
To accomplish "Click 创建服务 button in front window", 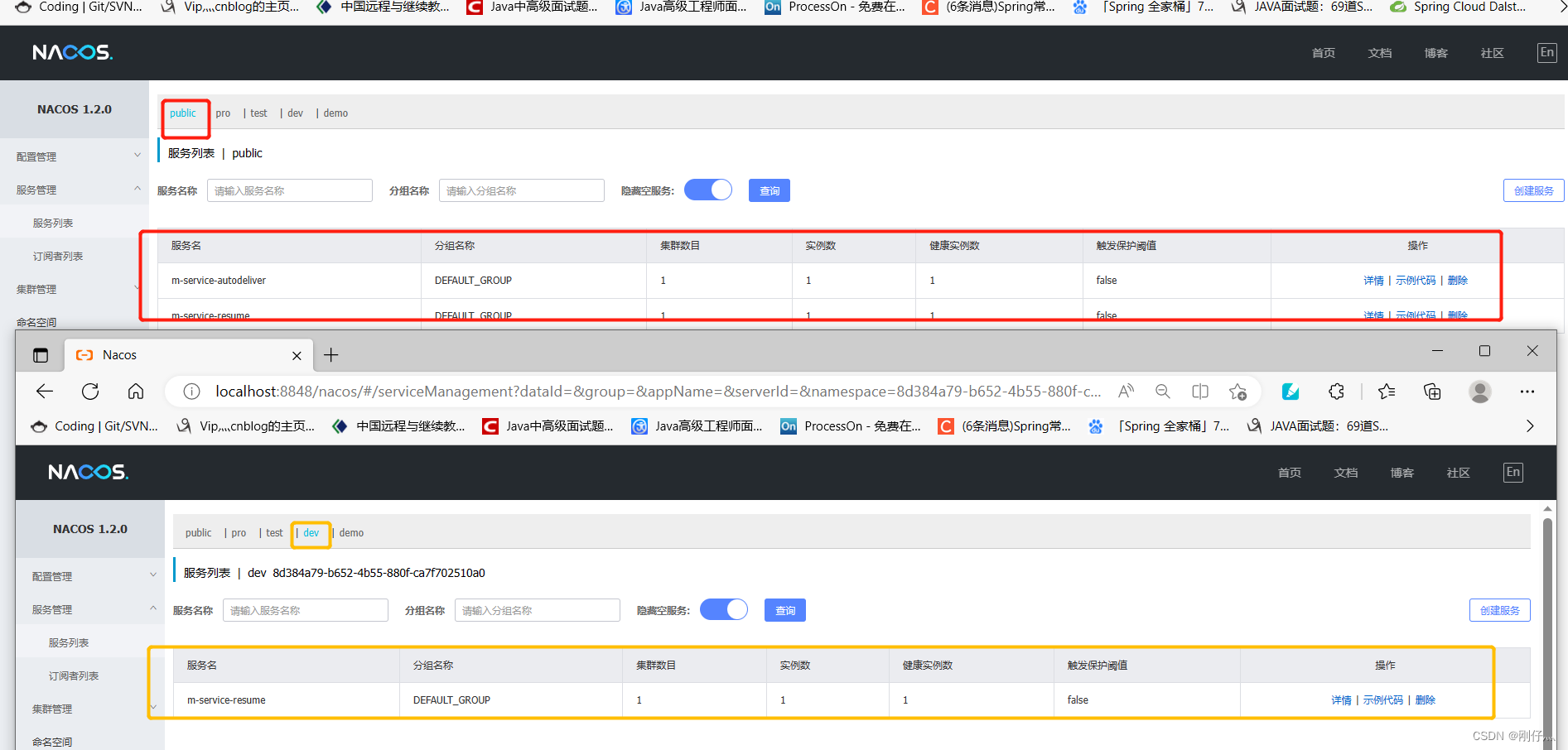I will [x=1500, y=610].
